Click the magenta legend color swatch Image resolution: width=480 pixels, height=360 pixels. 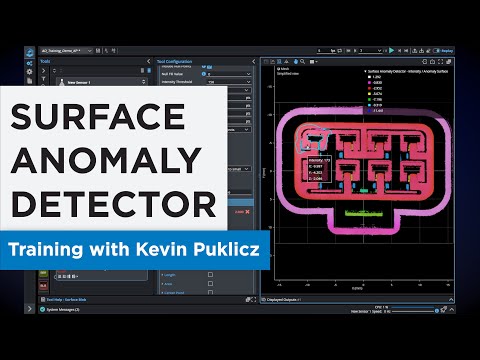point(369,82)
